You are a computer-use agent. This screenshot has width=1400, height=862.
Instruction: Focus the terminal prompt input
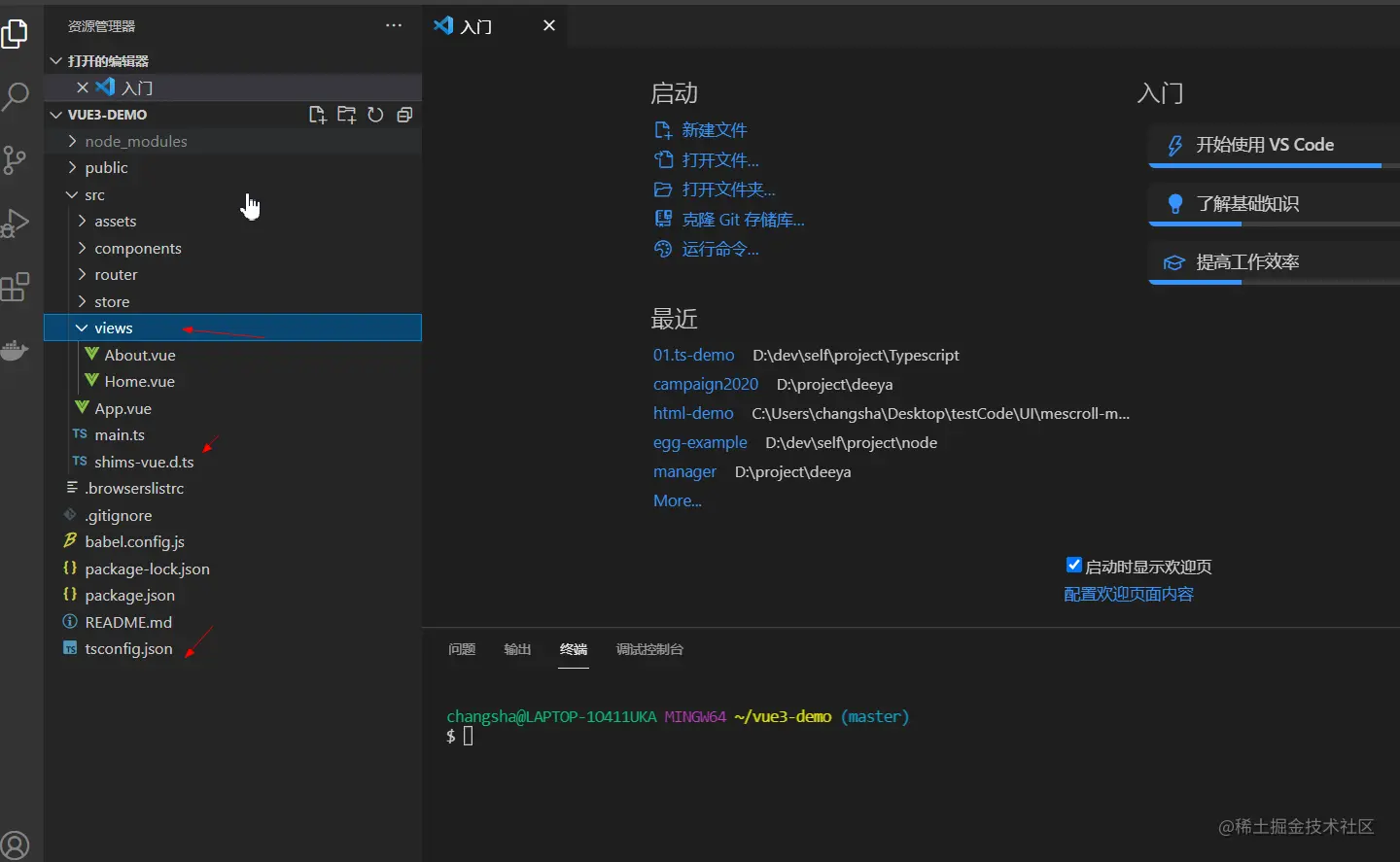tap(469, 736)
